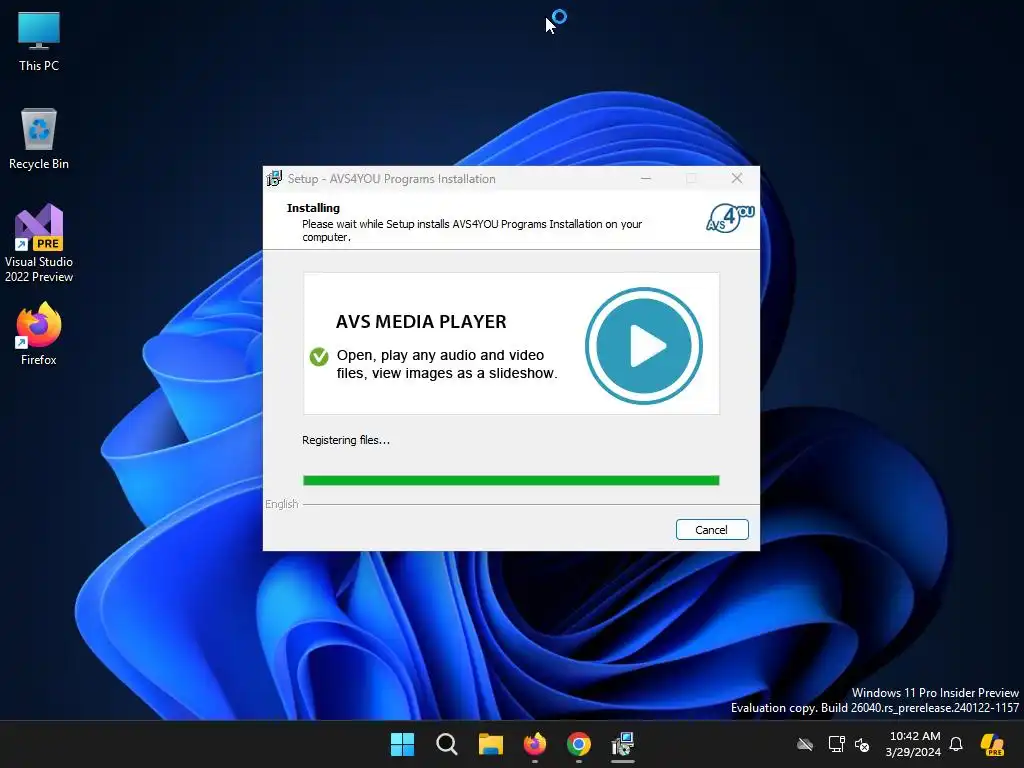This screenshot has width=1024, height=768.
Task: Click the "Installing" header text
Action: tap(313, 208)
